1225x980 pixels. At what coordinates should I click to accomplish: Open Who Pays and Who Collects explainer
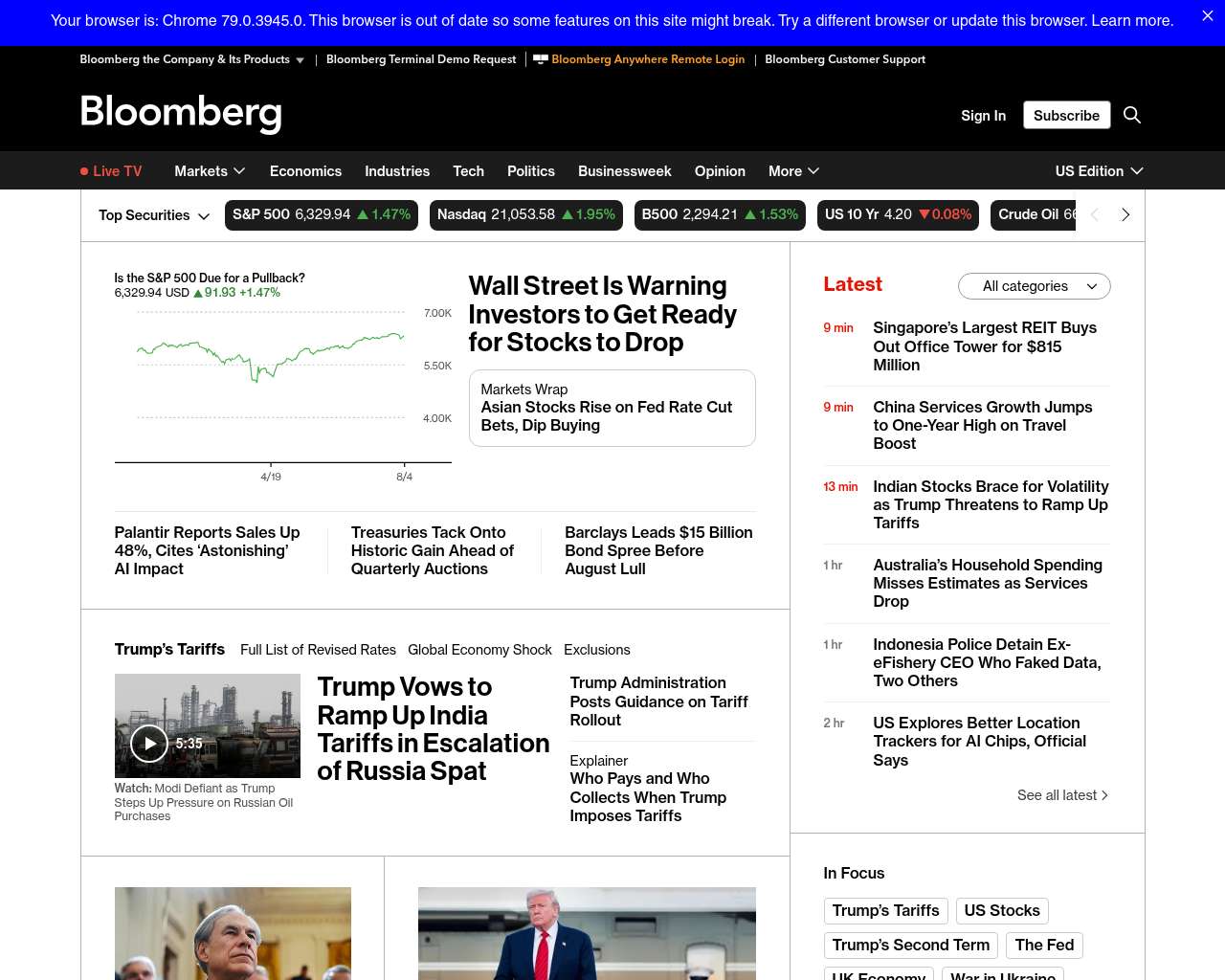648,797
